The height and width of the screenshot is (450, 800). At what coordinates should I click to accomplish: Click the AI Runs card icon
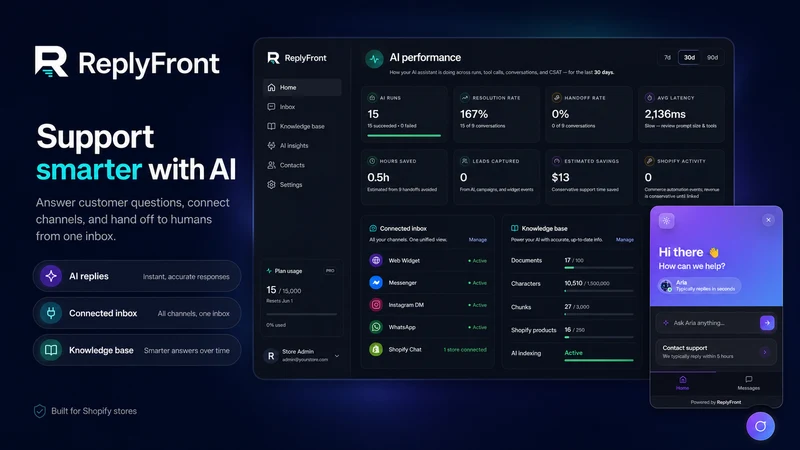pos(372,97)
